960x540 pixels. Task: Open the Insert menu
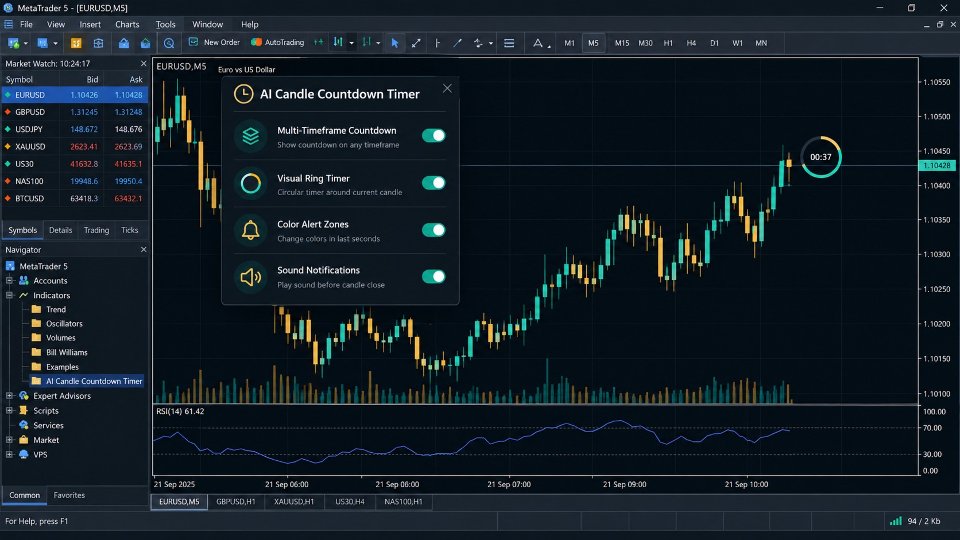coord(90,24)
